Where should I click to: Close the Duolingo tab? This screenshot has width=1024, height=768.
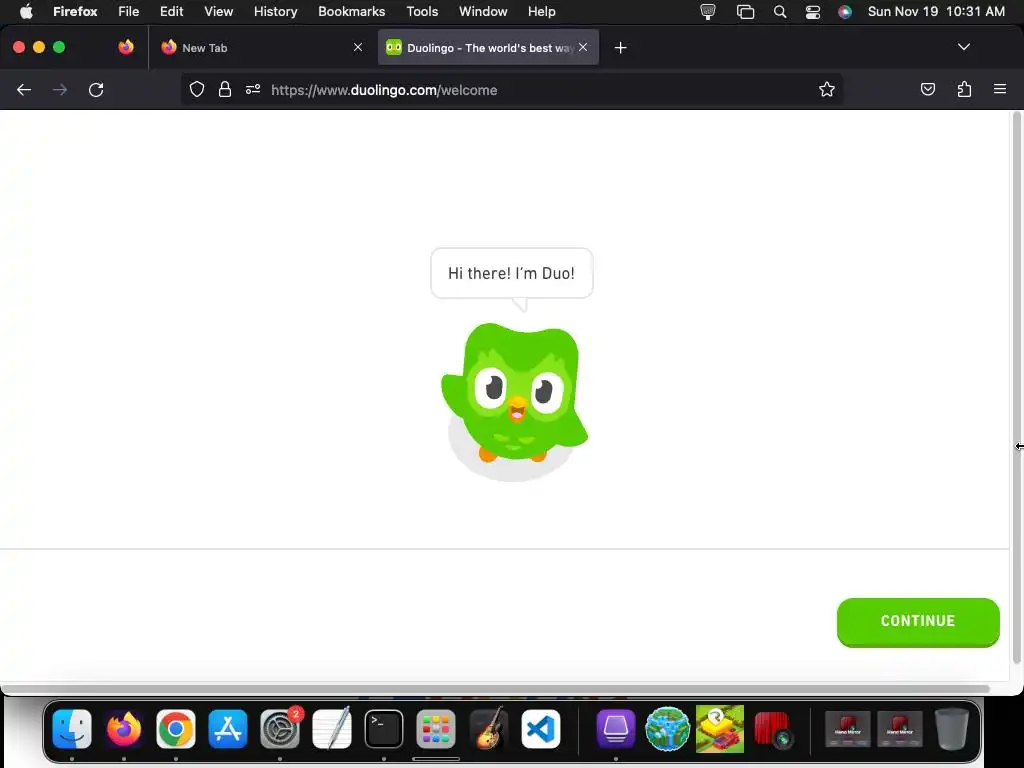coord(583,47)
